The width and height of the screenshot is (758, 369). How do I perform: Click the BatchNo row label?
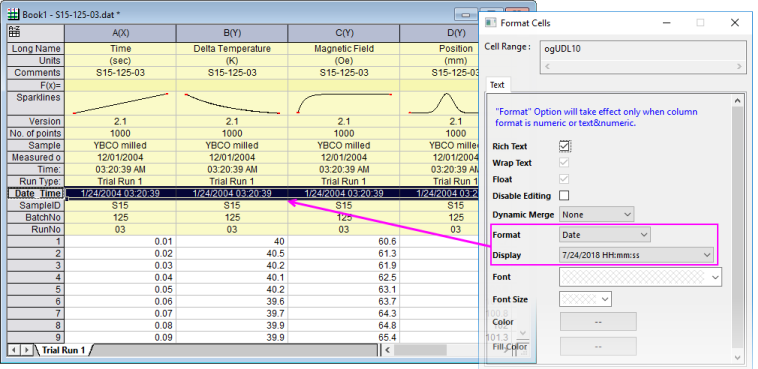(x=36, y=218)
